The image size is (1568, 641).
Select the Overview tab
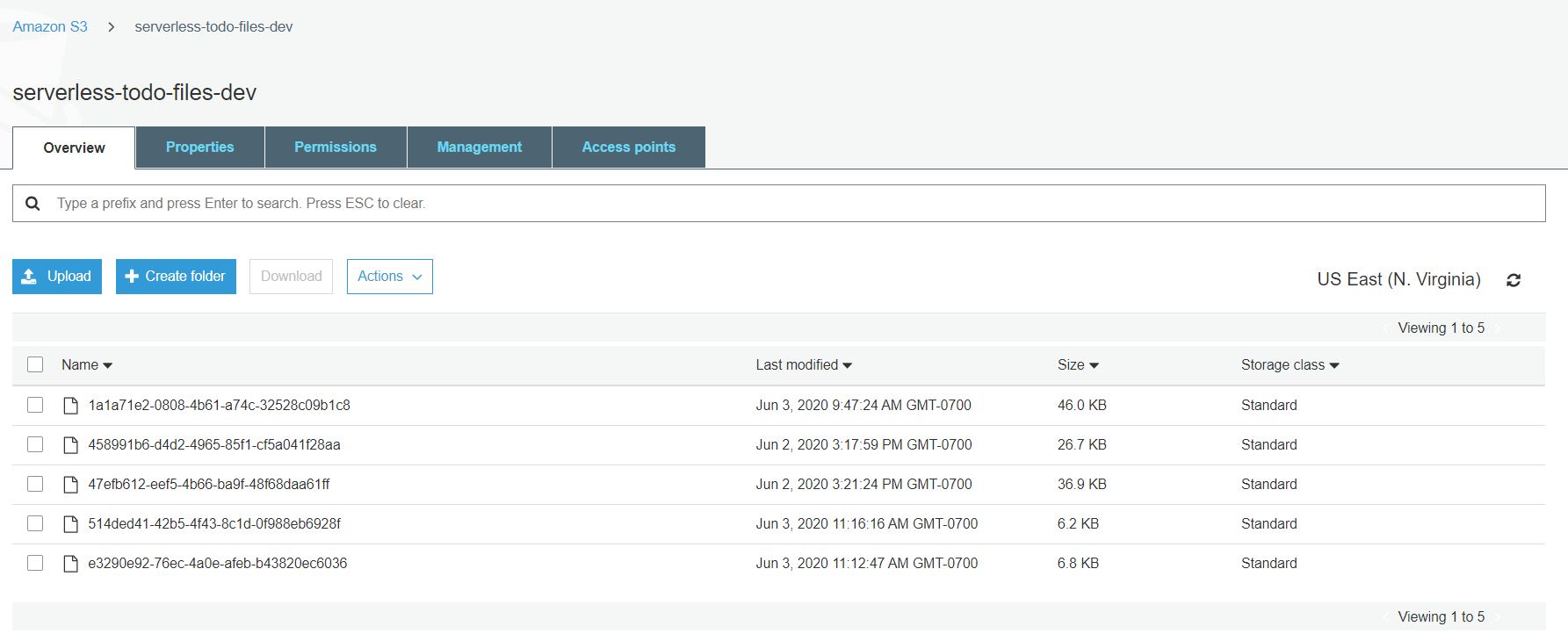[74, 148]
